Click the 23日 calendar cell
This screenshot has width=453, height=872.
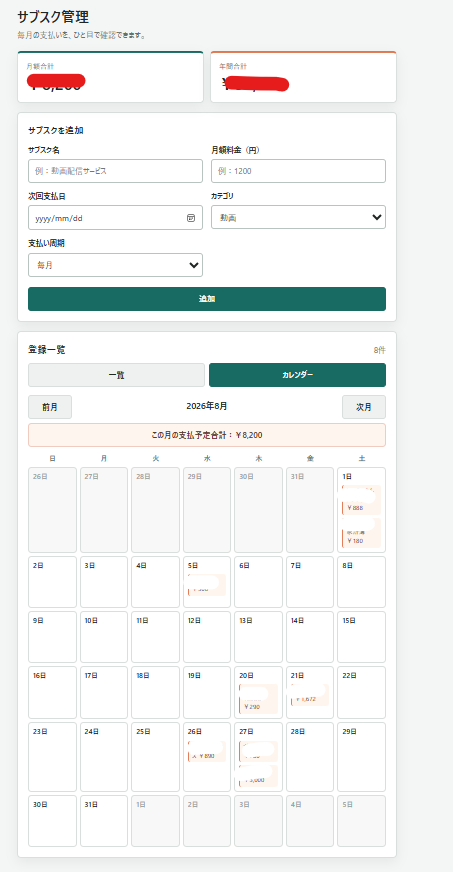[x=52, y=757]
